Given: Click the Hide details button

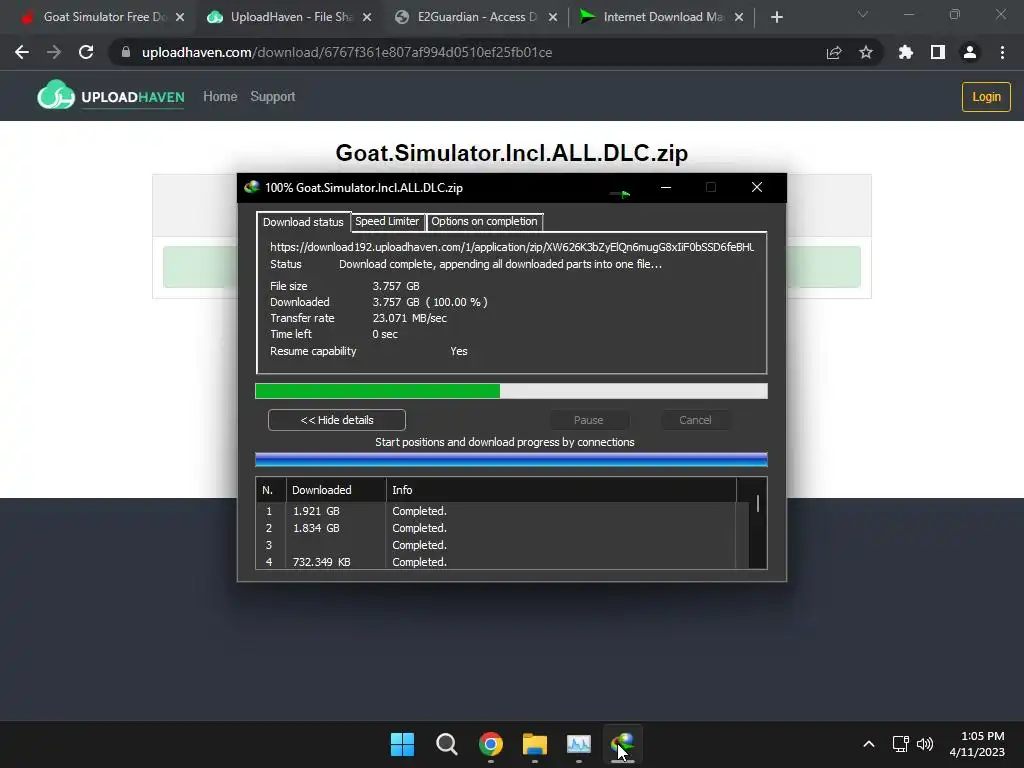Looking at the screenshot, I should pos(337,420).
